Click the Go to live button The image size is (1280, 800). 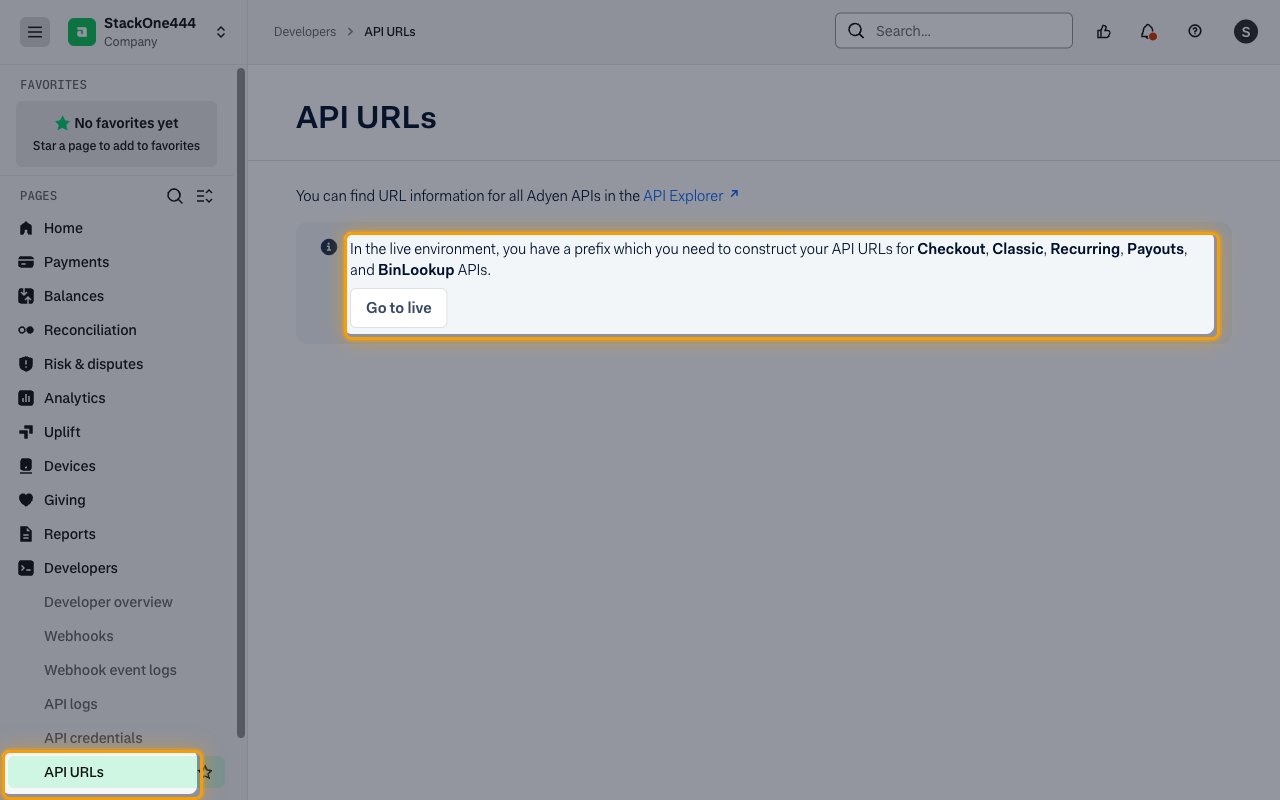point(398,308)
